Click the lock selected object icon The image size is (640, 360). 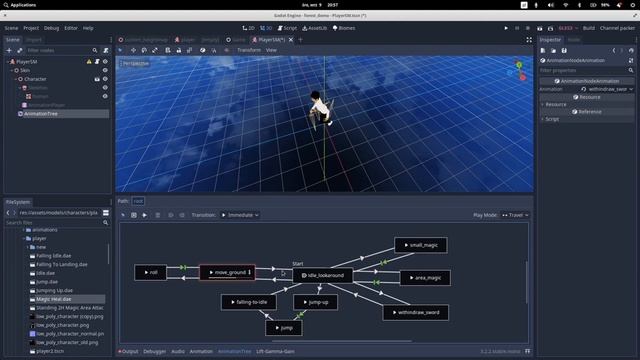tap(179, 50)
